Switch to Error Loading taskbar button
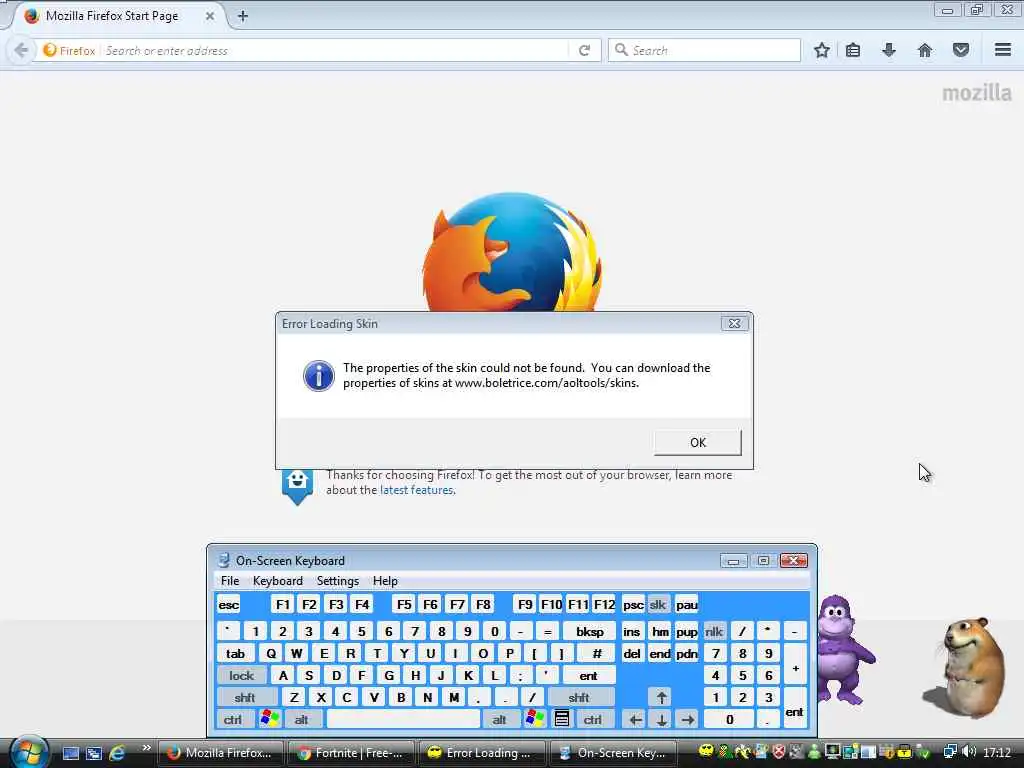 click(482, 753)
